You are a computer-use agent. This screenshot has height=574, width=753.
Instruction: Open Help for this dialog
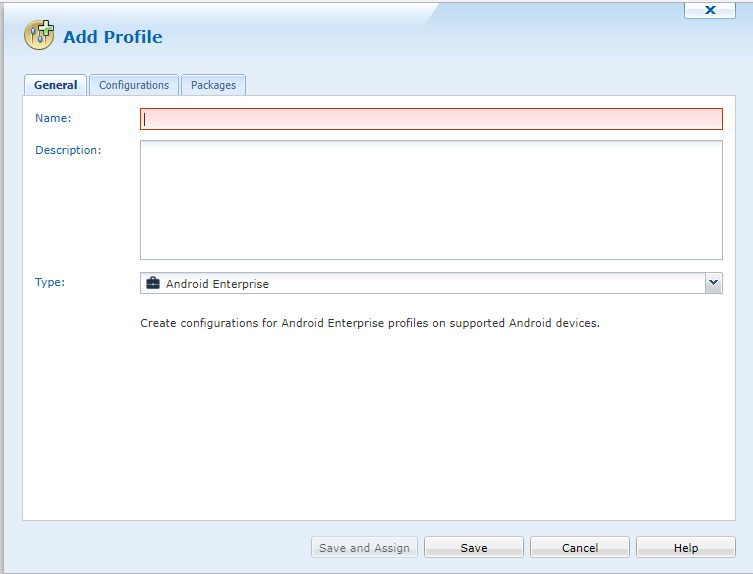click(686, 548)
